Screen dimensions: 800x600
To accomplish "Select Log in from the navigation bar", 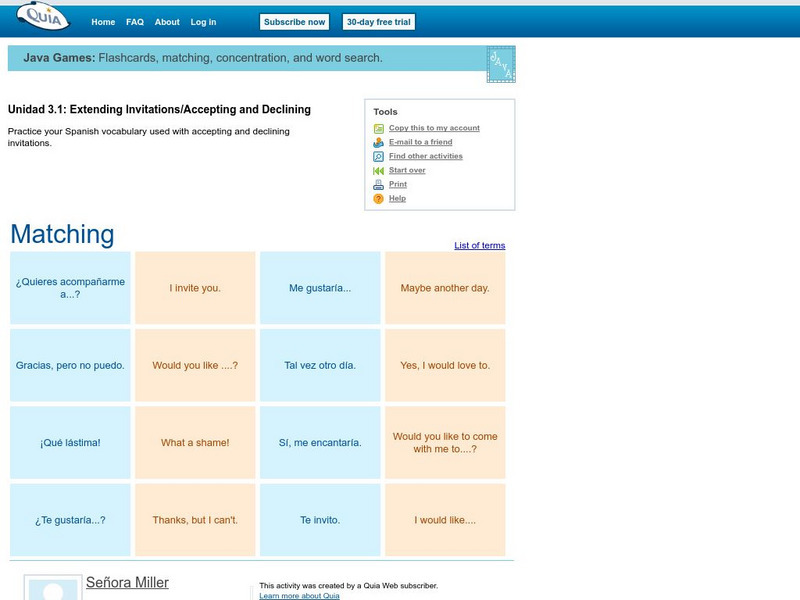I will 203,21.
